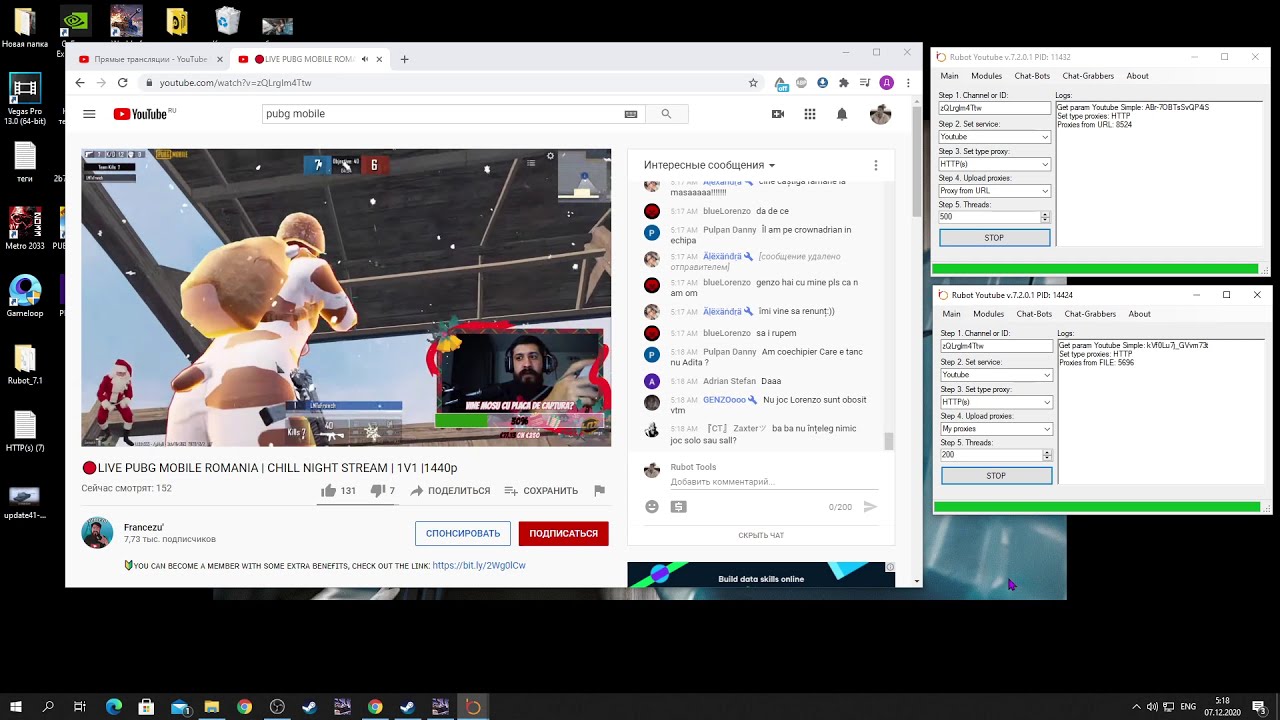Image resolution: width=1280 pixels, height=720 pixels.
Task: Click the red ПОДПИСАТЬСЯ subscribe button
Action: 563,534
